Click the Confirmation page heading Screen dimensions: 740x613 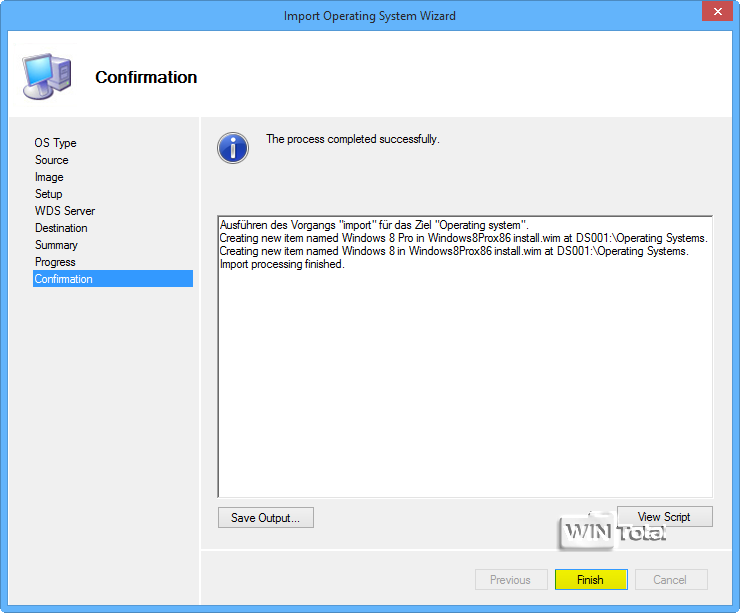[x=146, y=77]
